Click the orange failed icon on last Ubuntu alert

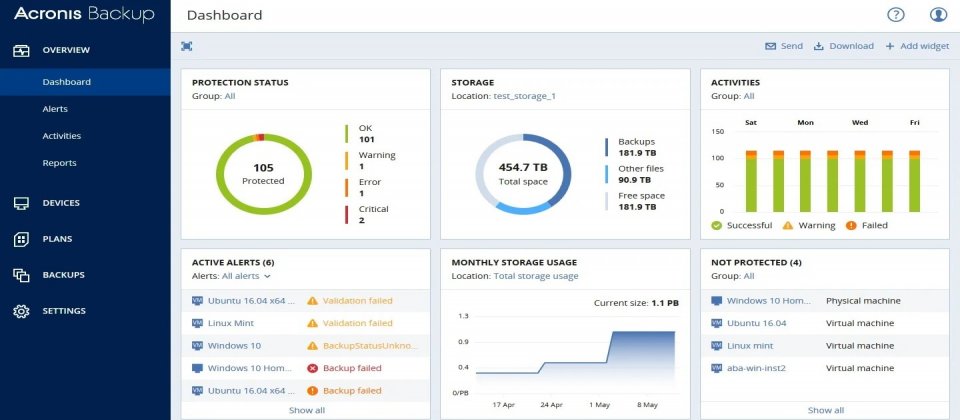pos(312,391)
